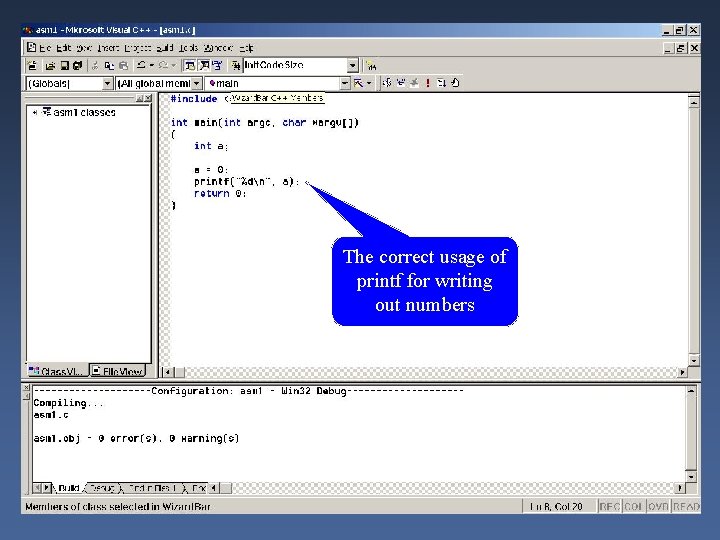The width and height of the screenshot is (720, 540).
Task: Open the Tools menu
Action: pos(188,48)
